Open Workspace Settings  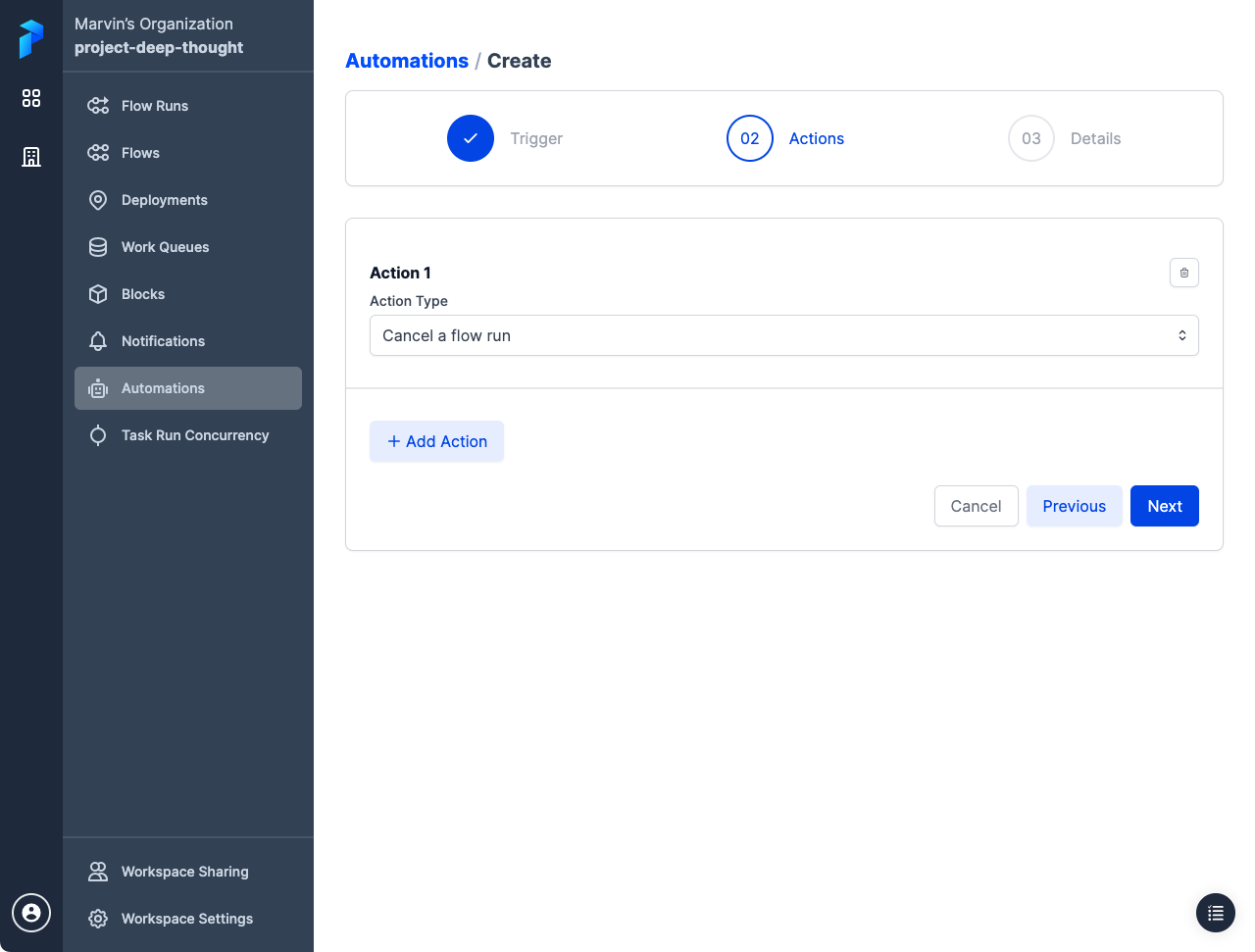point(188,919)
